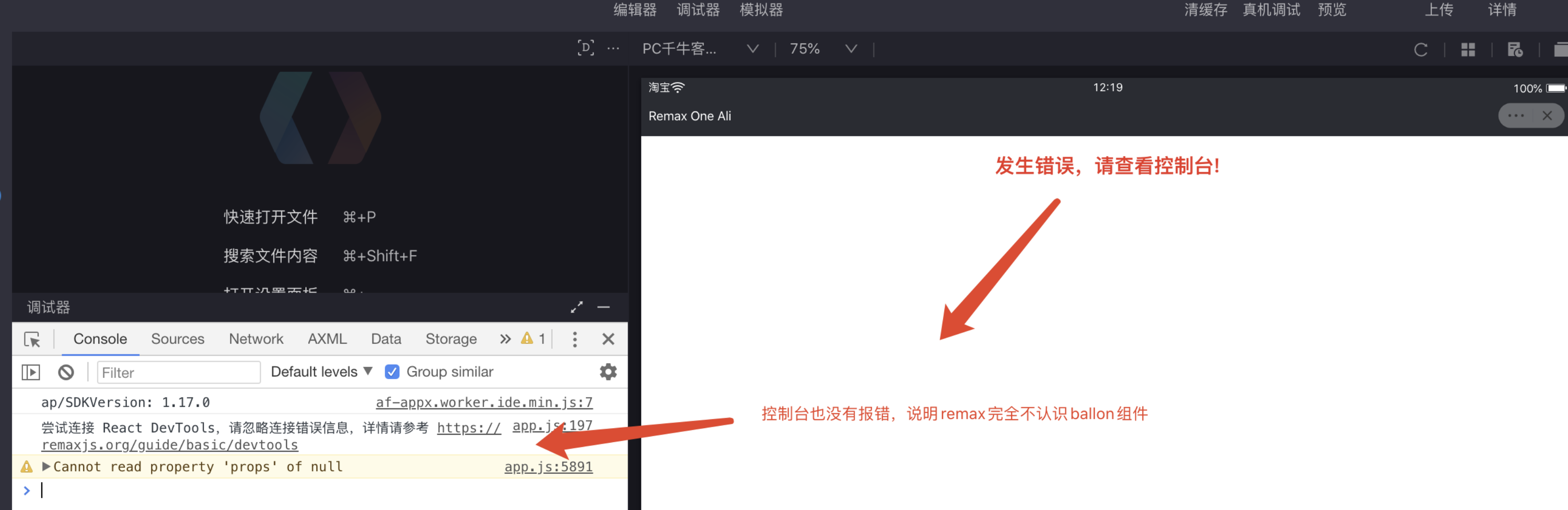Click the 真机调试 button

pos(1271,10)
